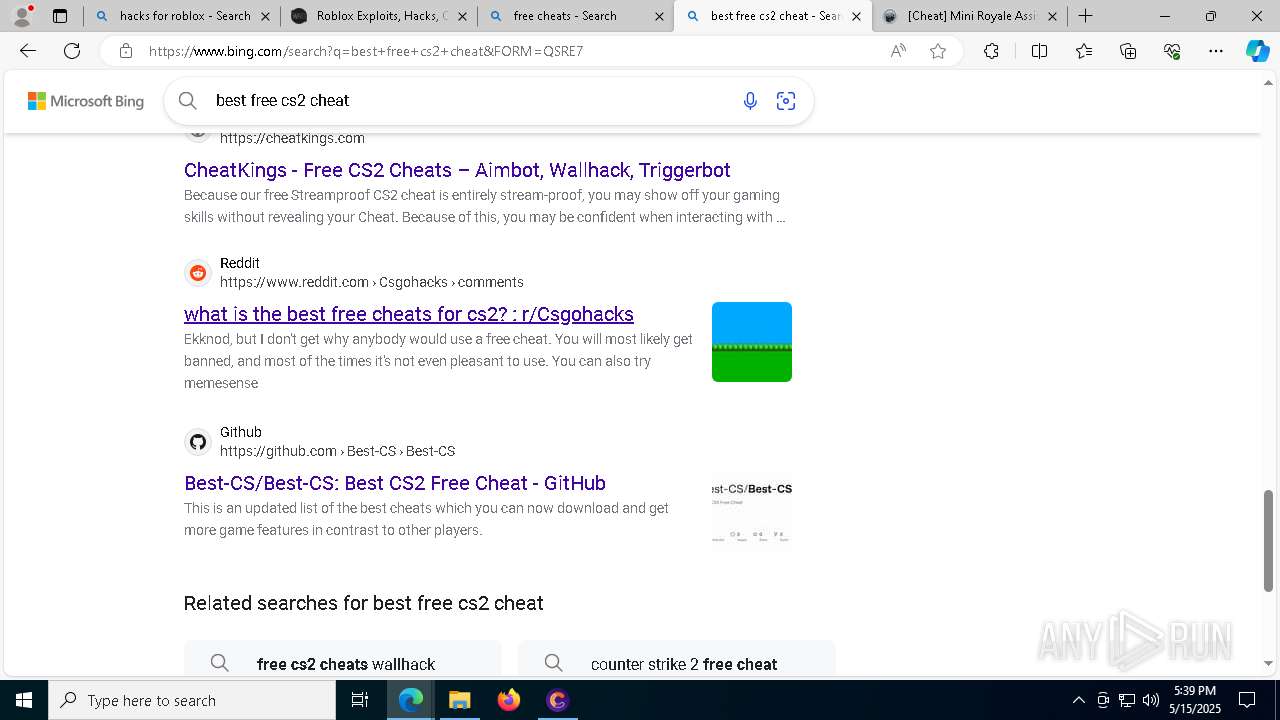
Task: Launch Firefox from the taskbar
Action: pyautogui.click(x=508, y=700)
